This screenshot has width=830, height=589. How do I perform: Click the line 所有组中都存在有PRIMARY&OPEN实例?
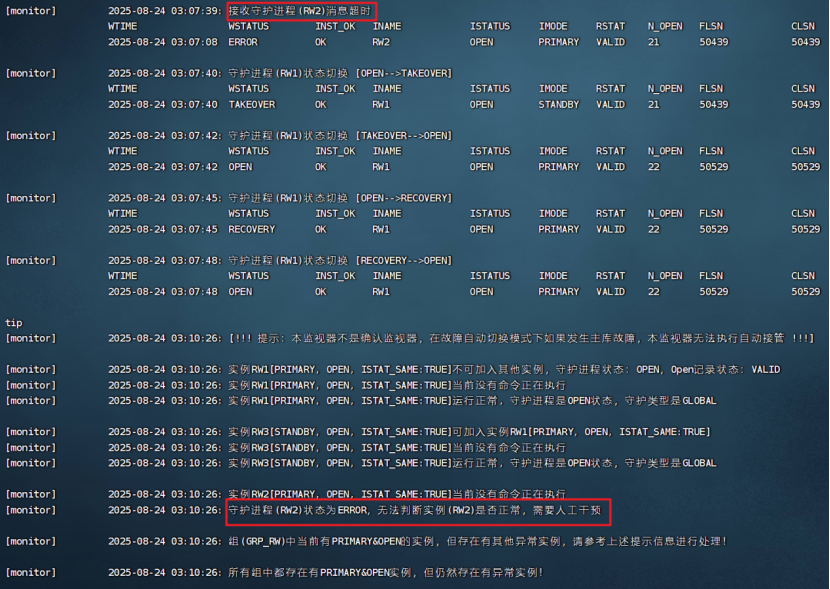(x=385, y=573)
